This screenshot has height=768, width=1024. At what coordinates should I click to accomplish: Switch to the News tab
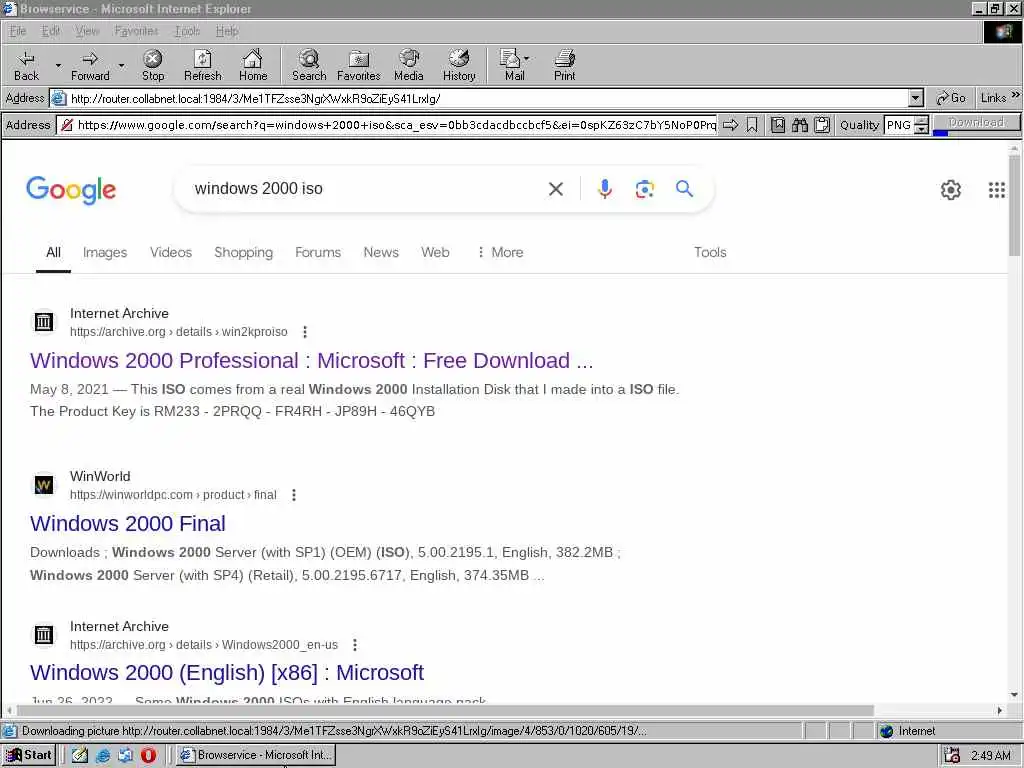[x=381, y=252]
